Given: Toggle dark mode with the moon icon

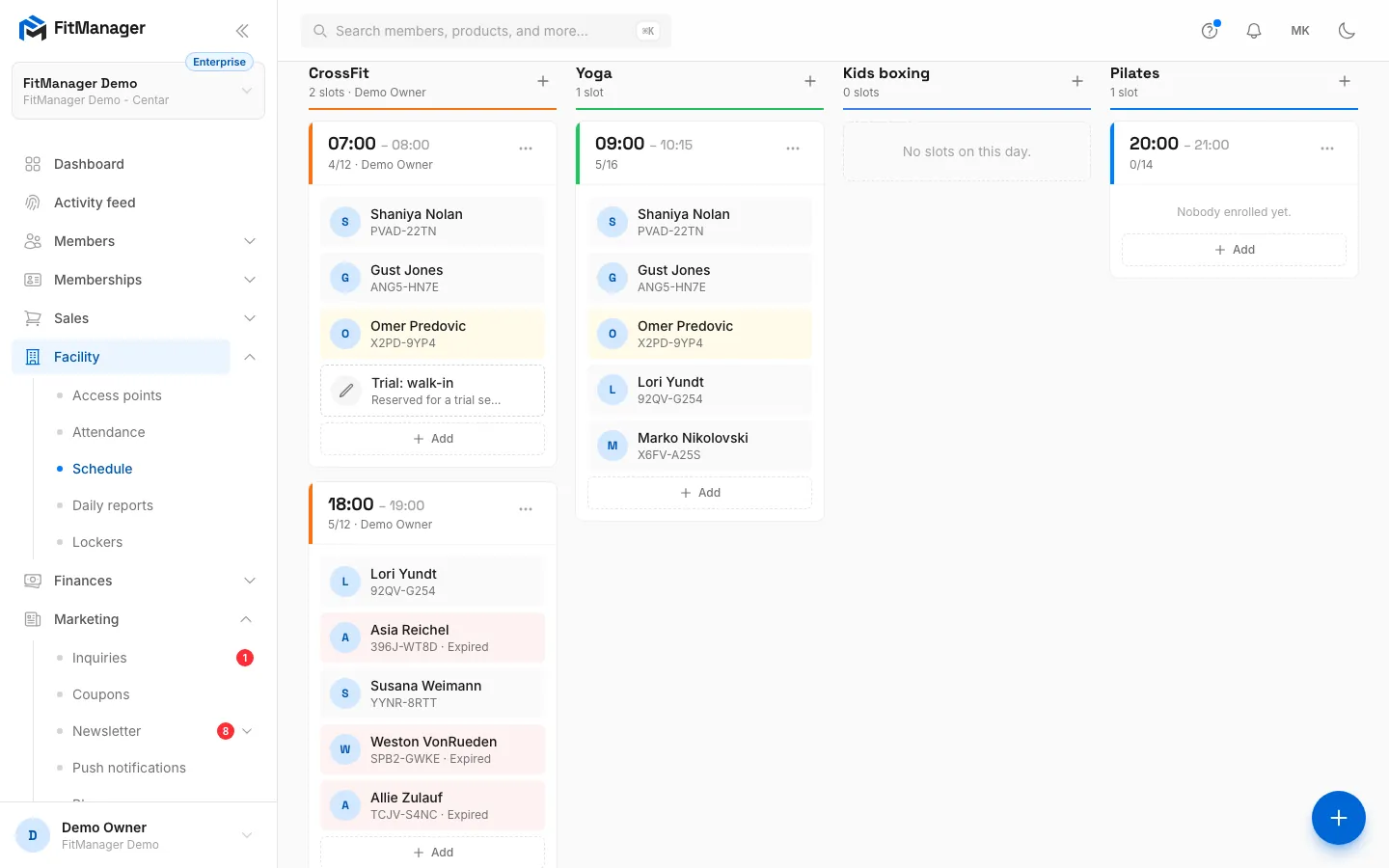Looking at the screenshot, I should pyautogui.click(x=1347, y=31).
